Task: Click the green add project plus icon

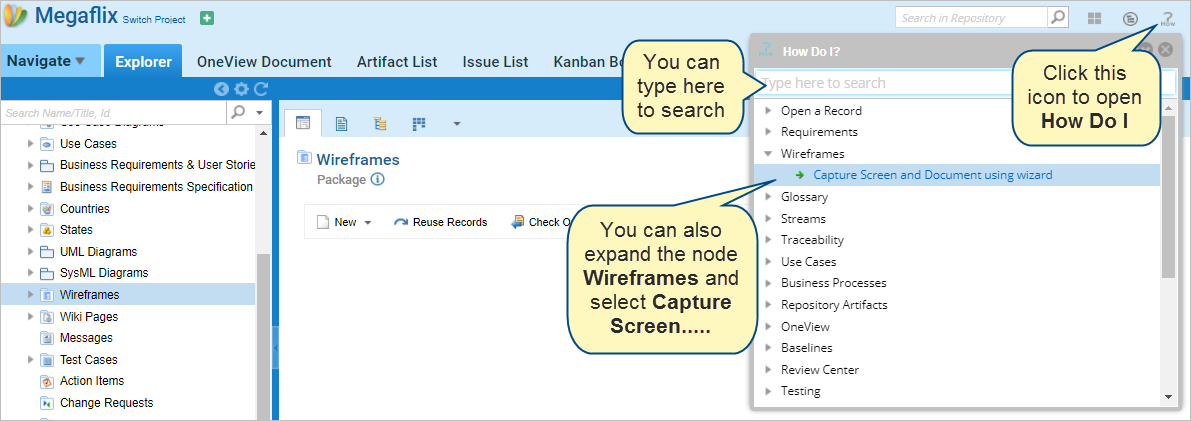Action: pyautogui.click(x=207, y=18)
